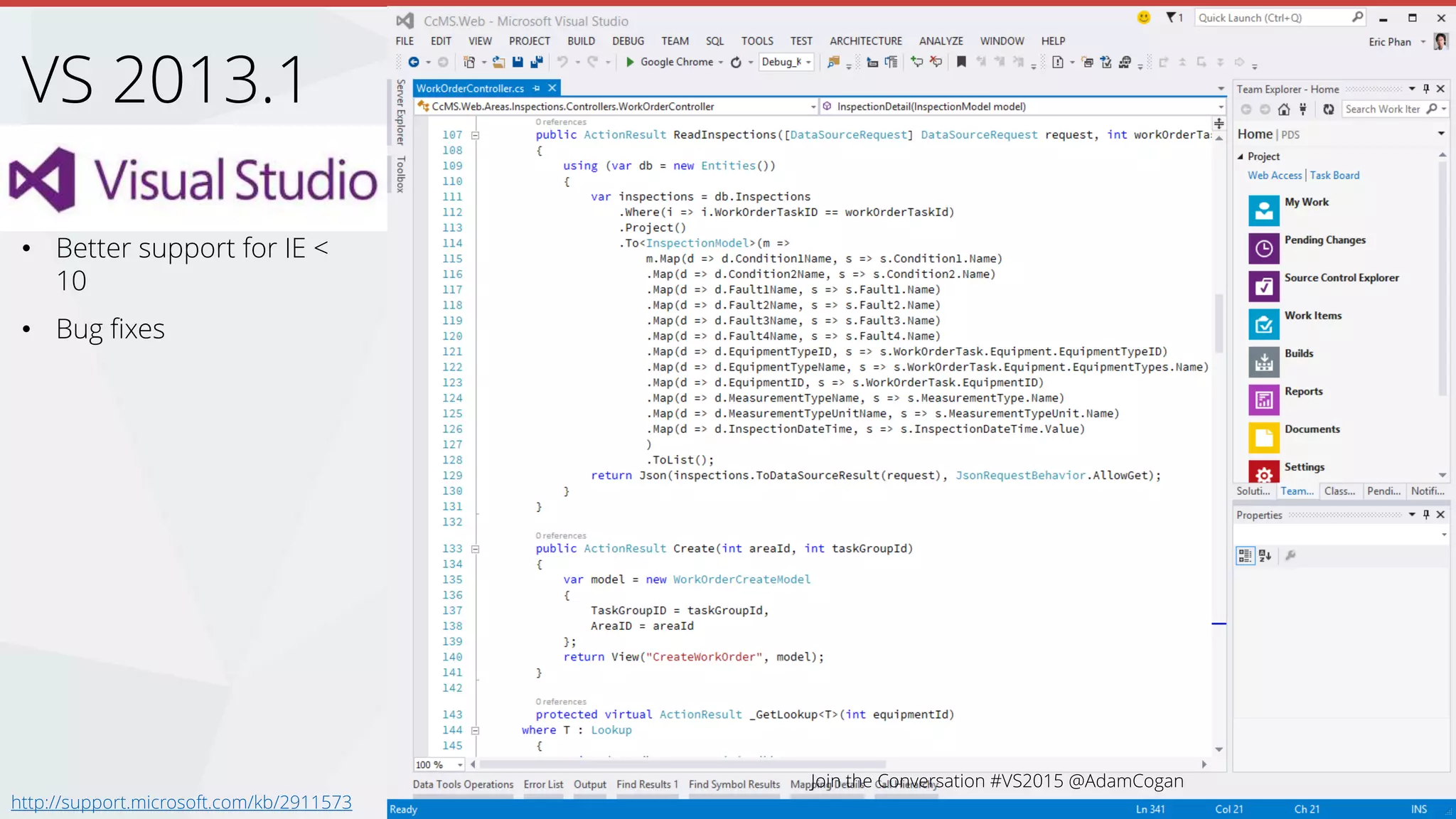Open the Documents tile icon
Image resolution: width=1456 pixels, height=819 pixels.
[x=1264, y=437]
